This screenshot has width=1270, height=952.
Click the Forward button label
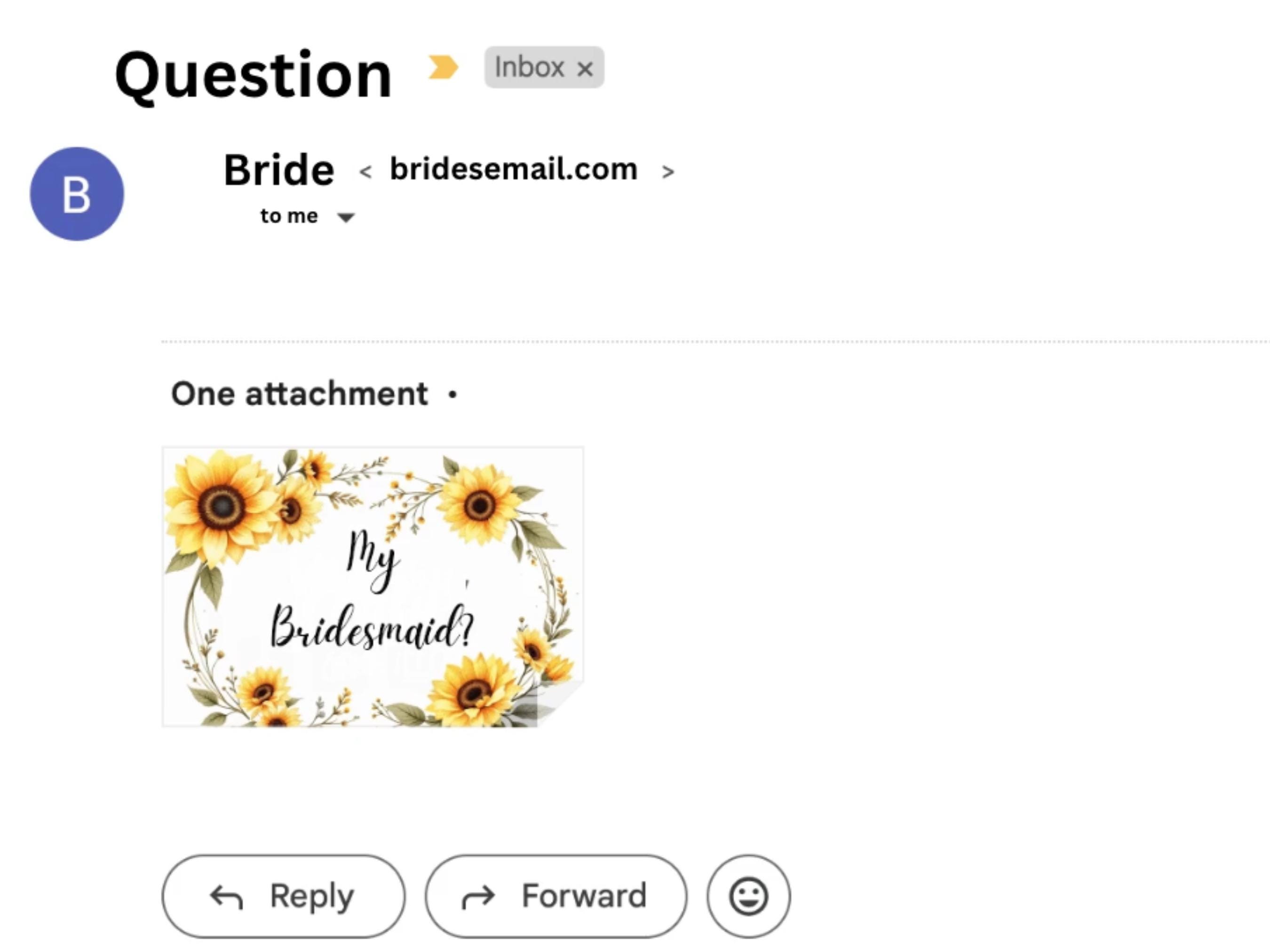tap(584, 895)
